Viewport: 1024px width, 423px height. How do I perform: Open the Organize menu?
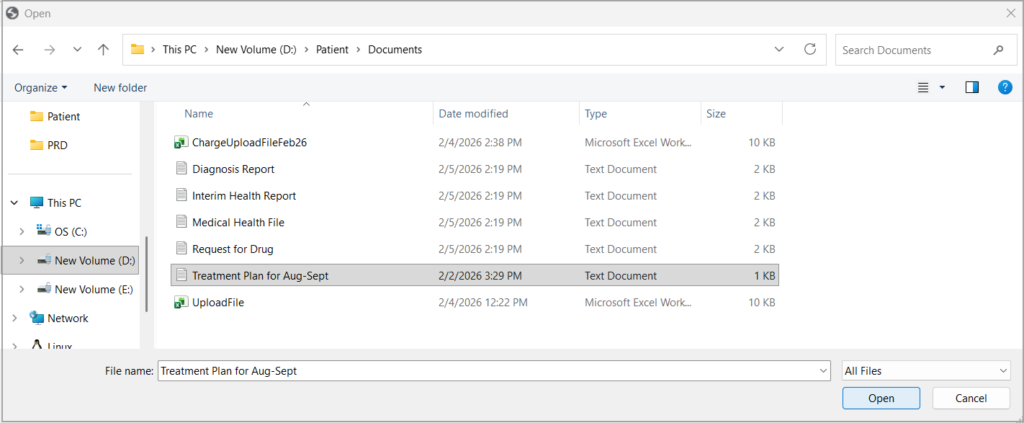tap(41, 88)
